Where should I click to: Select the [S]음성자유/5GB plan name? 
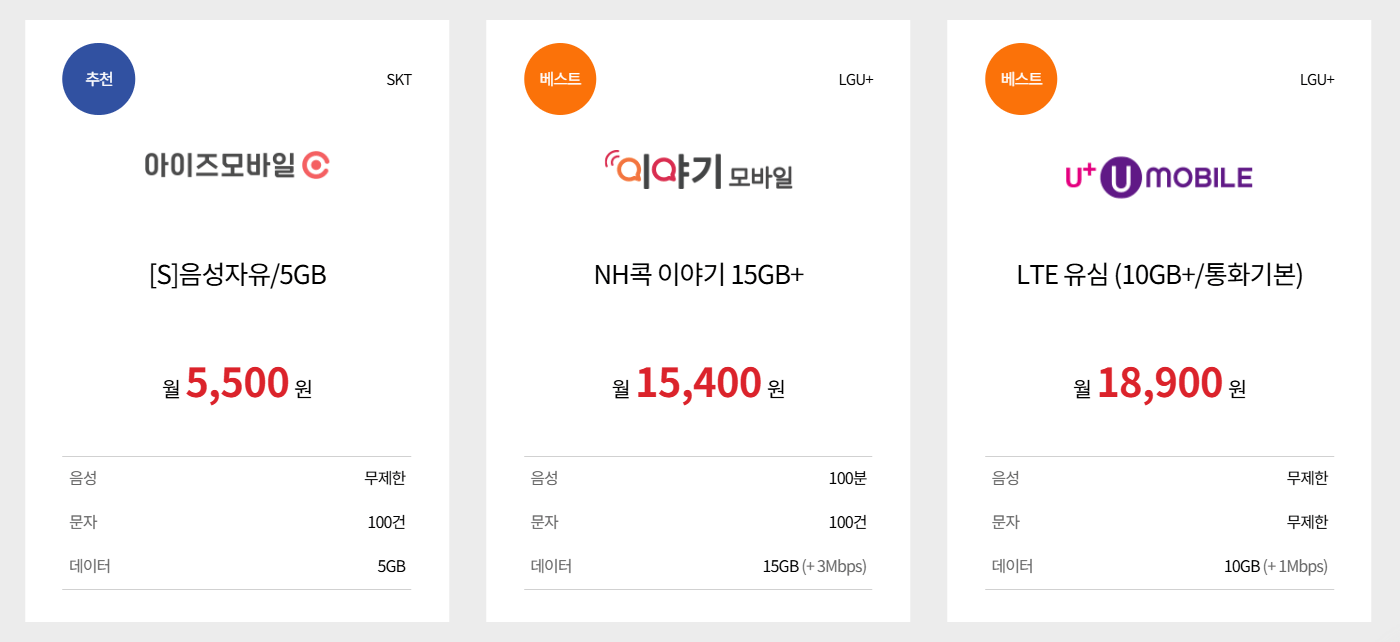pyautogui.click(x=236, y=274)
